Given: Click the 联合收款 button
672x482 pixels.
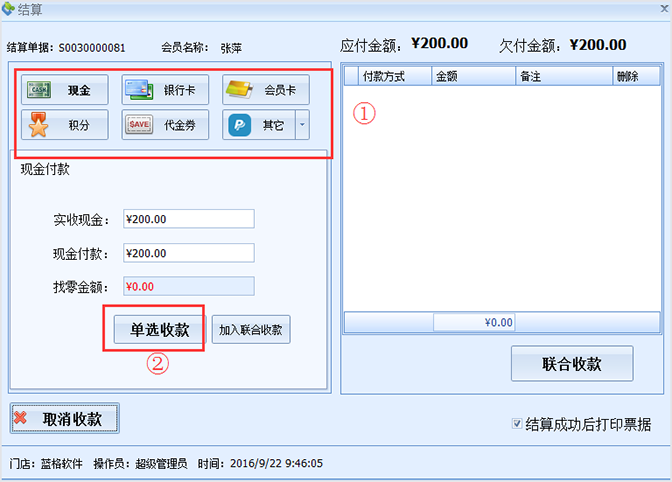Looking at the screenshot, I should [572, 364].
